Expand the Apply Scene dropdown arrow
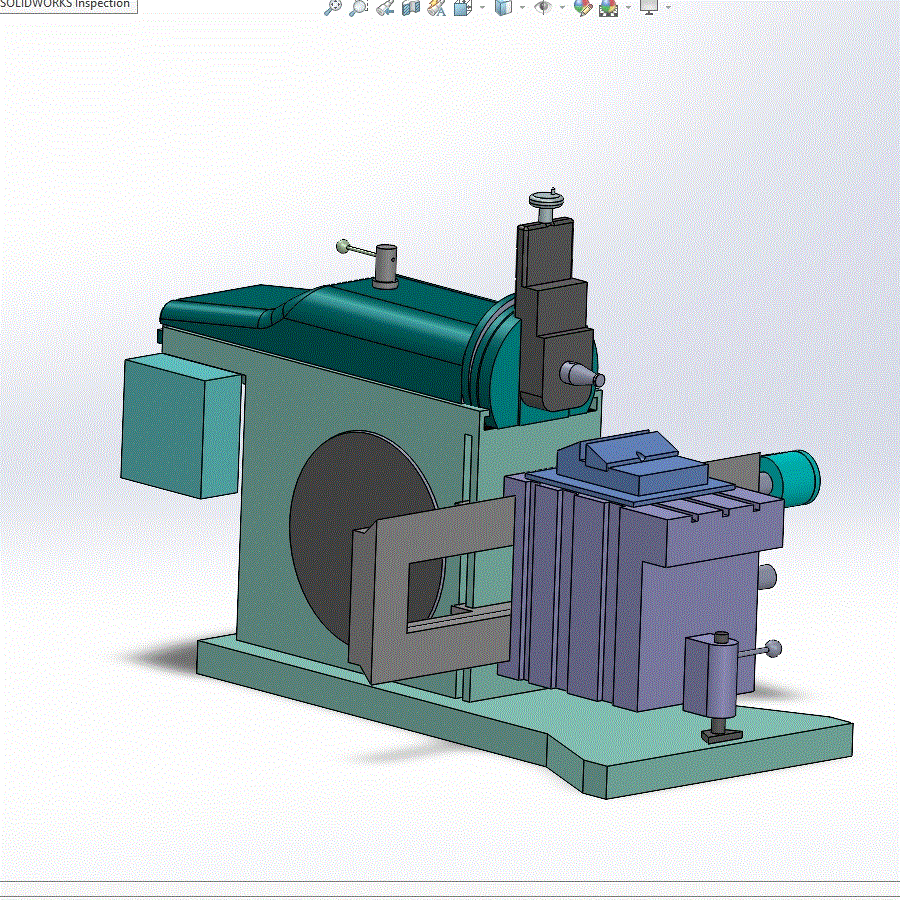This screenshot has width=900, height=900. pyautogui.click(x=628, y=7)
